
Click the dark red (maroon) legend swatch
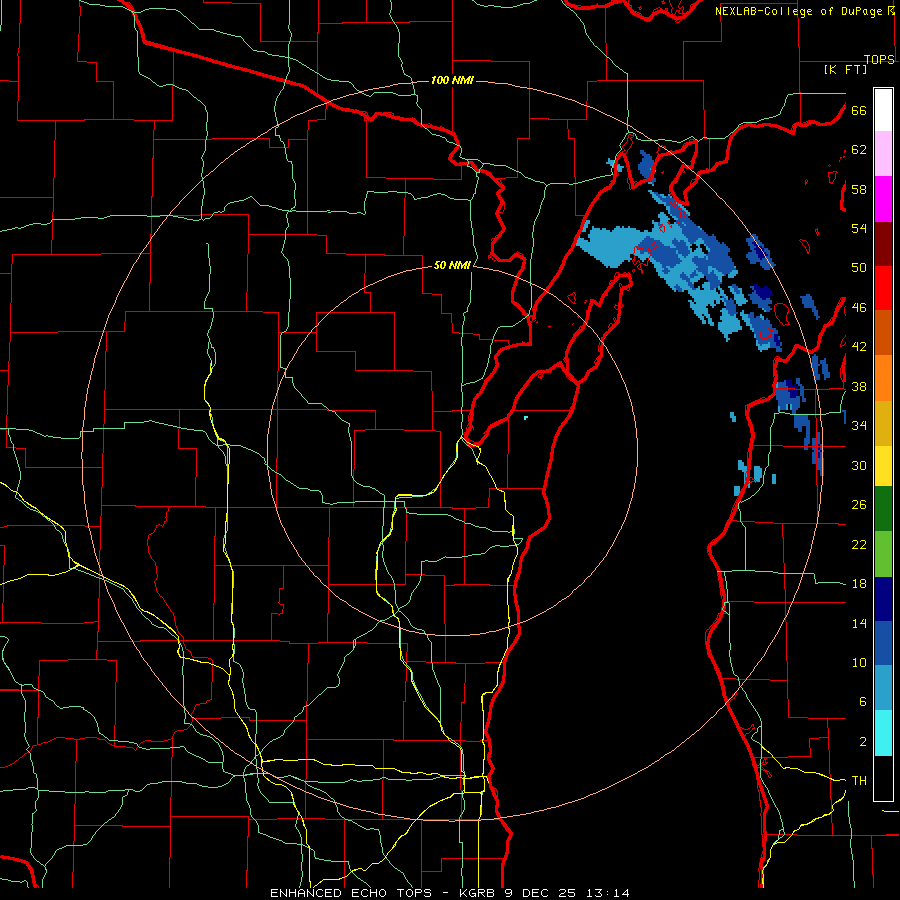point(883,244)
